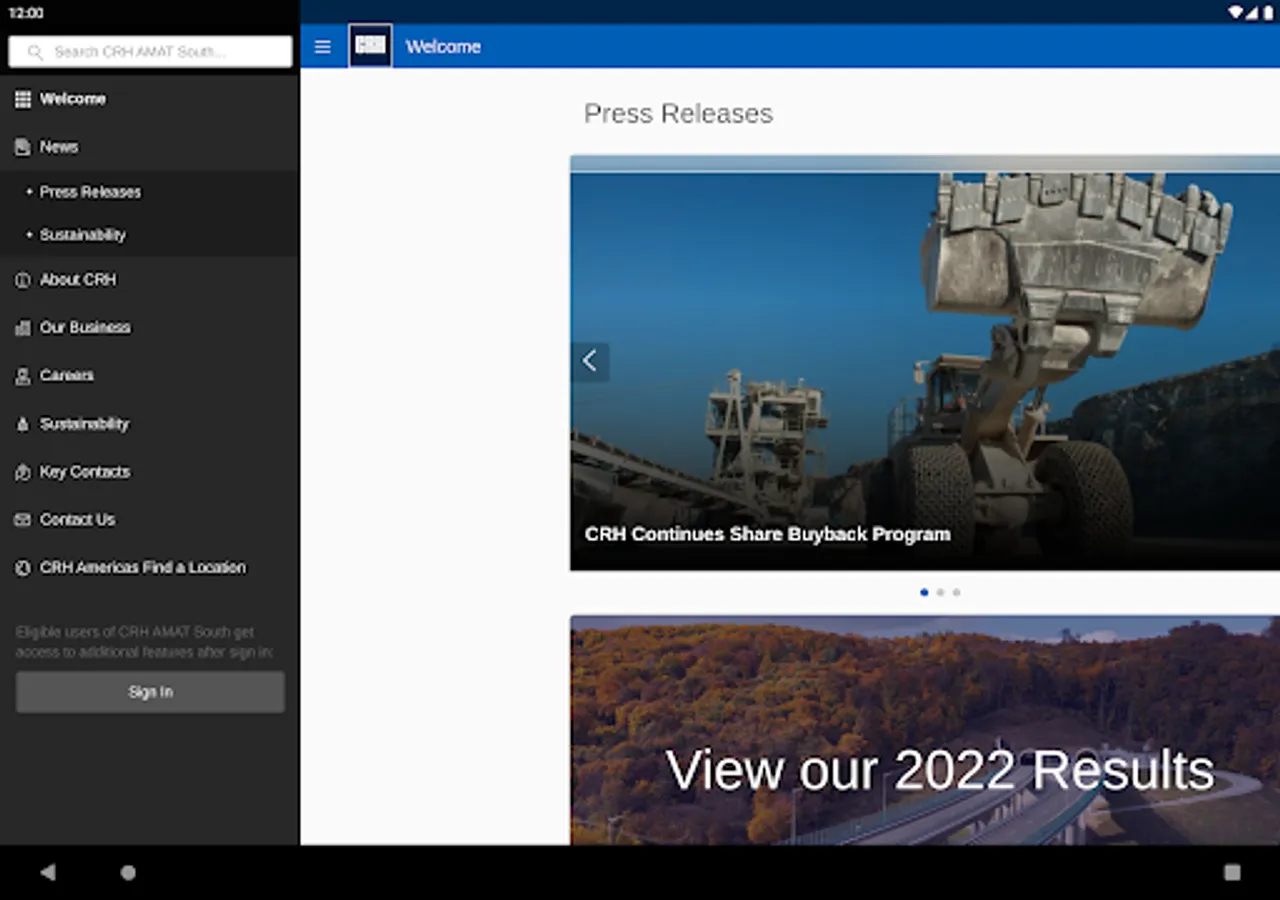Open the hamburger menu in the header
Screen dimensions: 1280x900
(322, 47)
